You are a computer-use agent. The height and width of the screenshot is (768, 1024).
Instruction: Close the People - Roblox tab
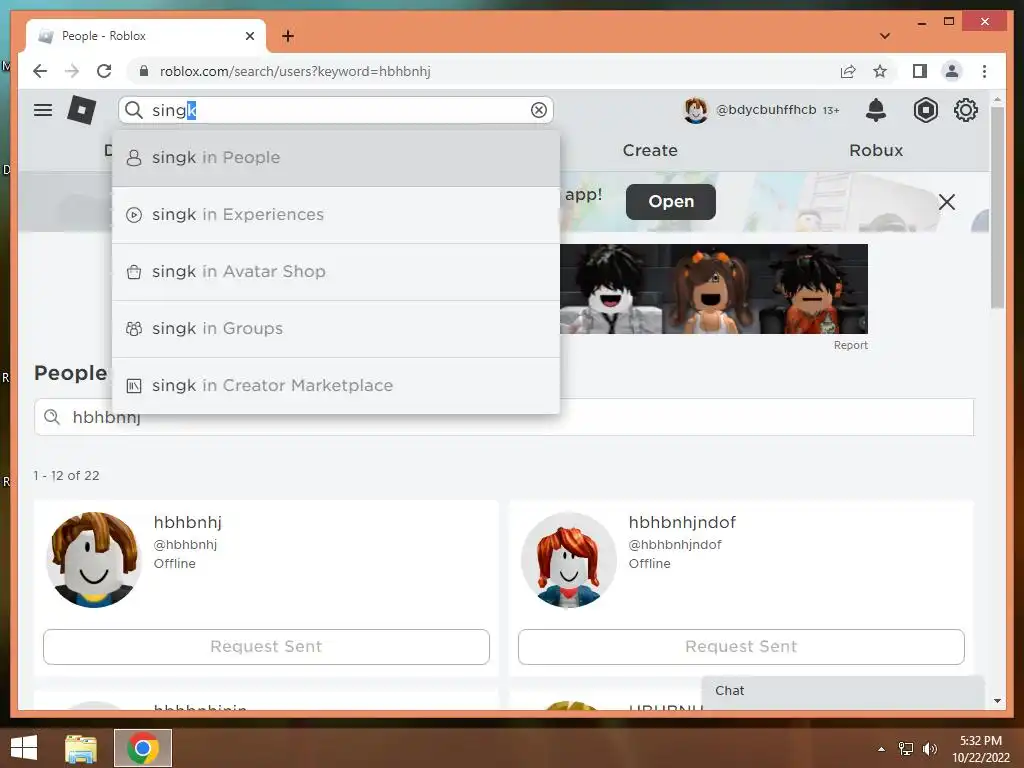coord(249,36)
